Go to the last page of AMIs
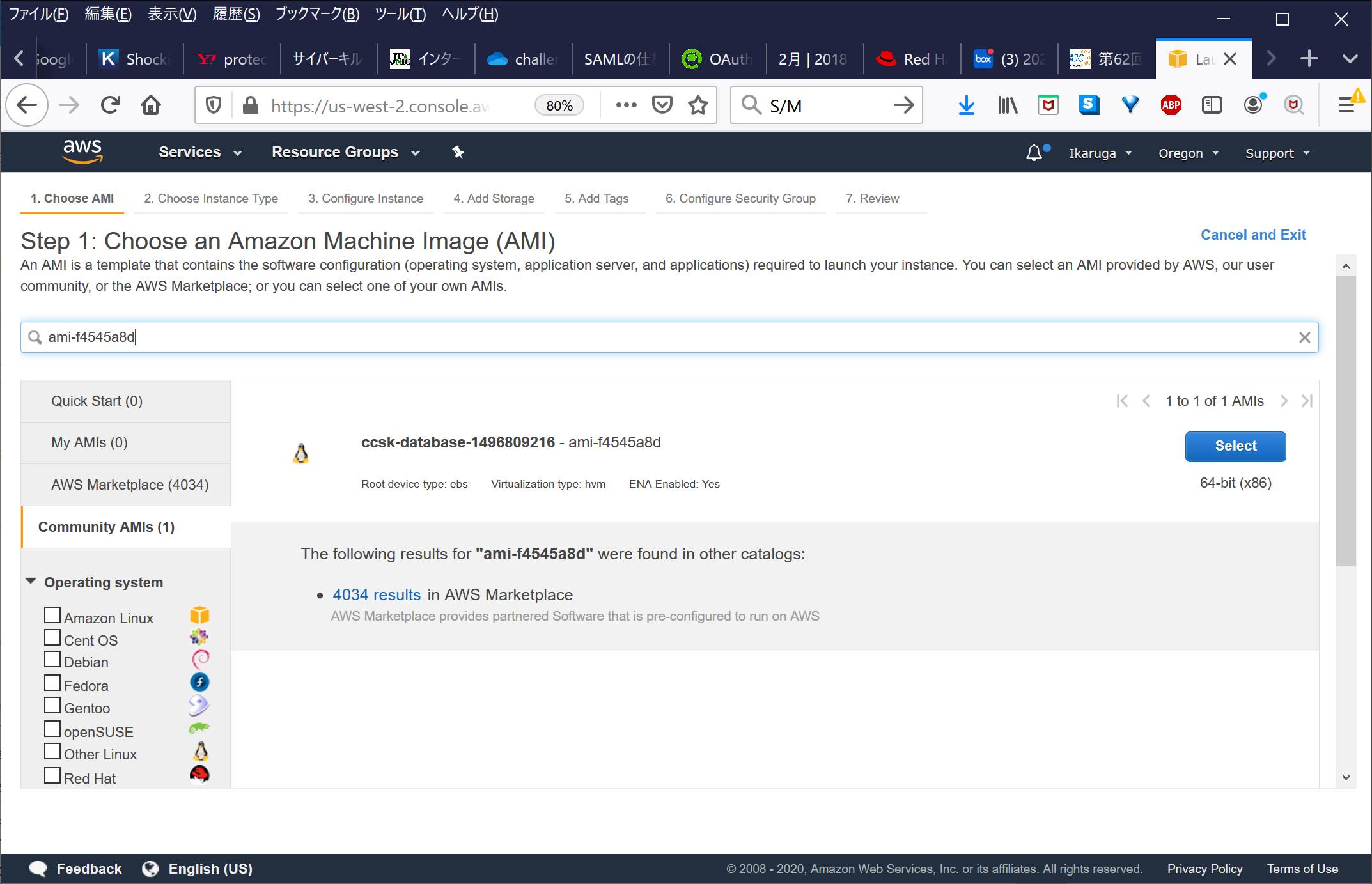The image size is (1372, 884). click(x=1307, y=401)
